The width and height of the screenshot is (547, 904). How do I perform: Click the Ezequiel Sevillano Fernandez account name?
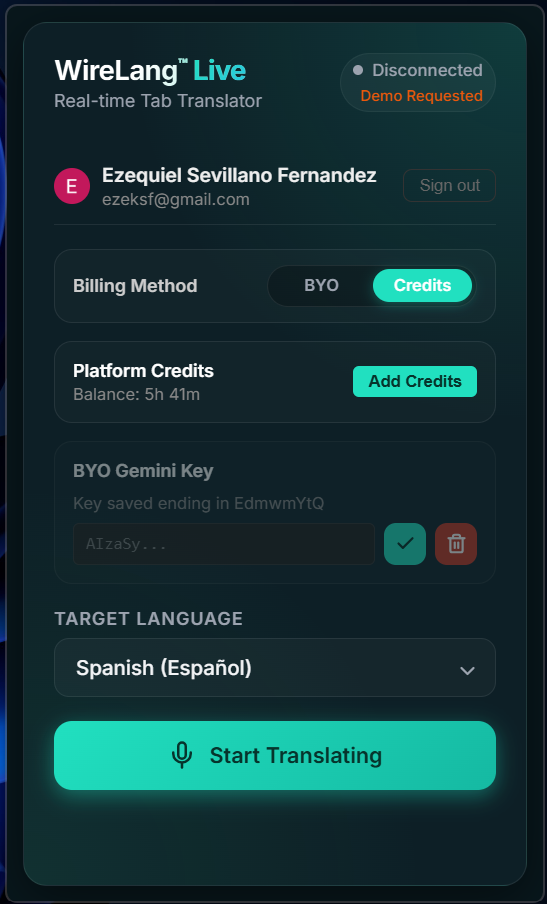pyautogui.click(x=239, y=175)
